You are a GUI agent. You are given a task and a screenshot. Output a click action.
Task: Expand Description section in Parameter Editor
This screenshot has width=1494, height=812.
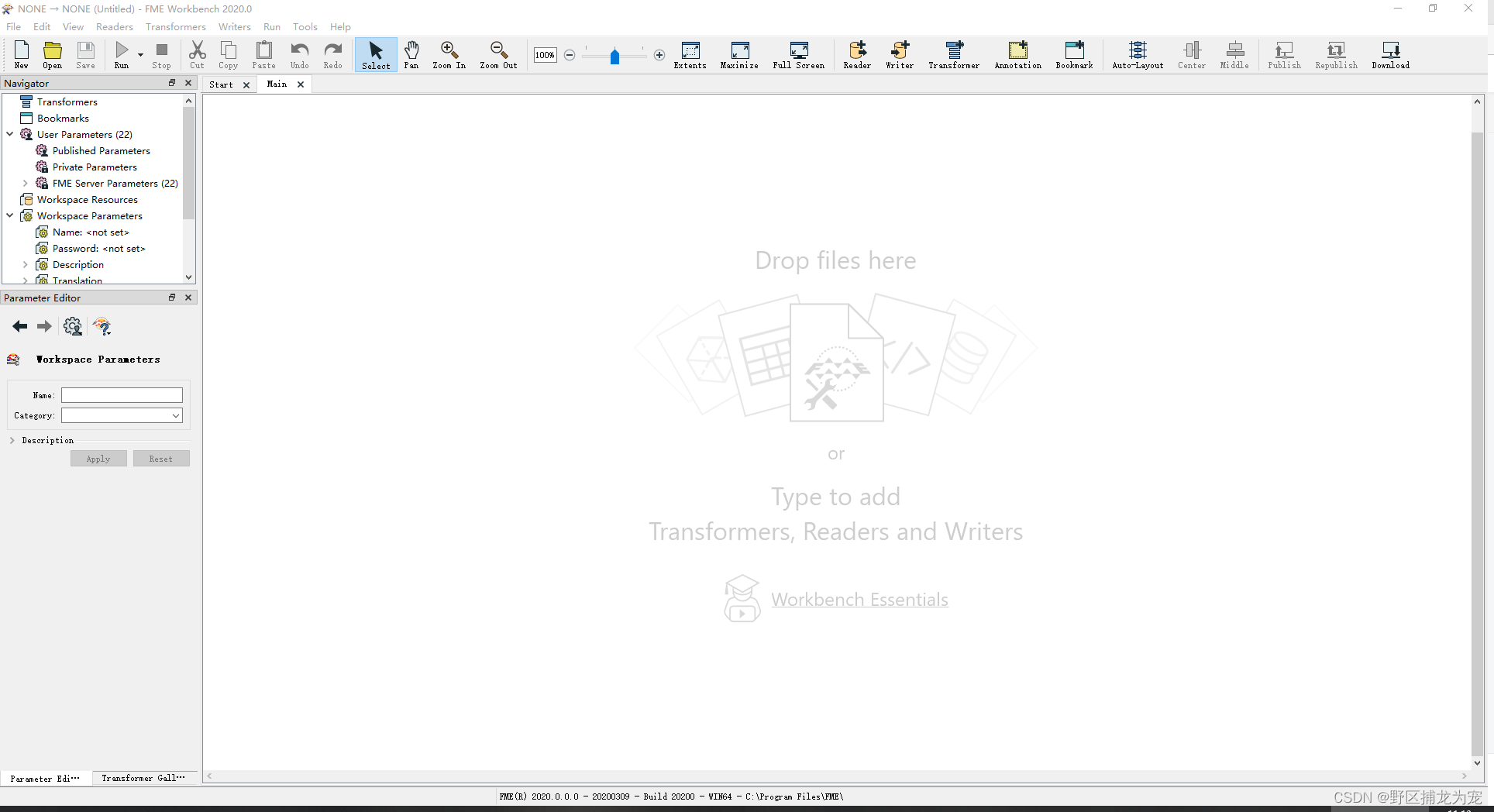pyautogui.click(x=12, y=440)
